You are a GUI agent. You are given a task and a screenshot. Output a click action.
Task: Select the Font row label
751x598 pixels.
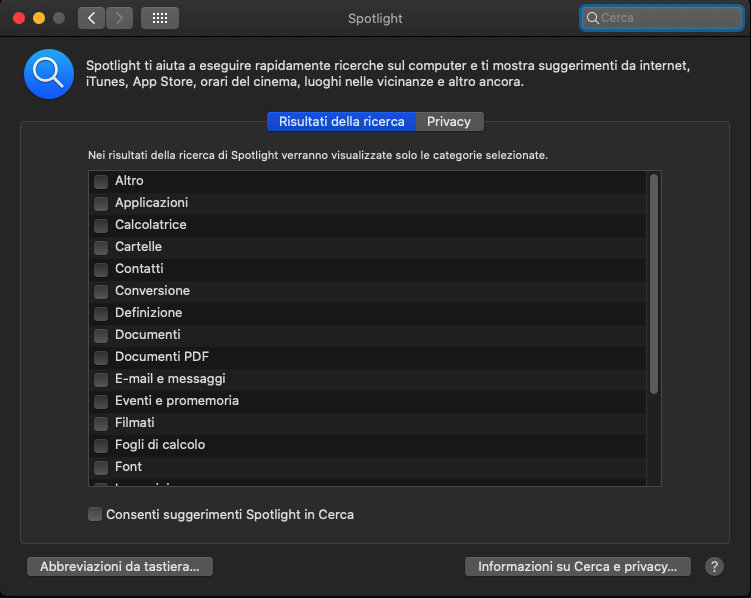(x=128, y=467)
